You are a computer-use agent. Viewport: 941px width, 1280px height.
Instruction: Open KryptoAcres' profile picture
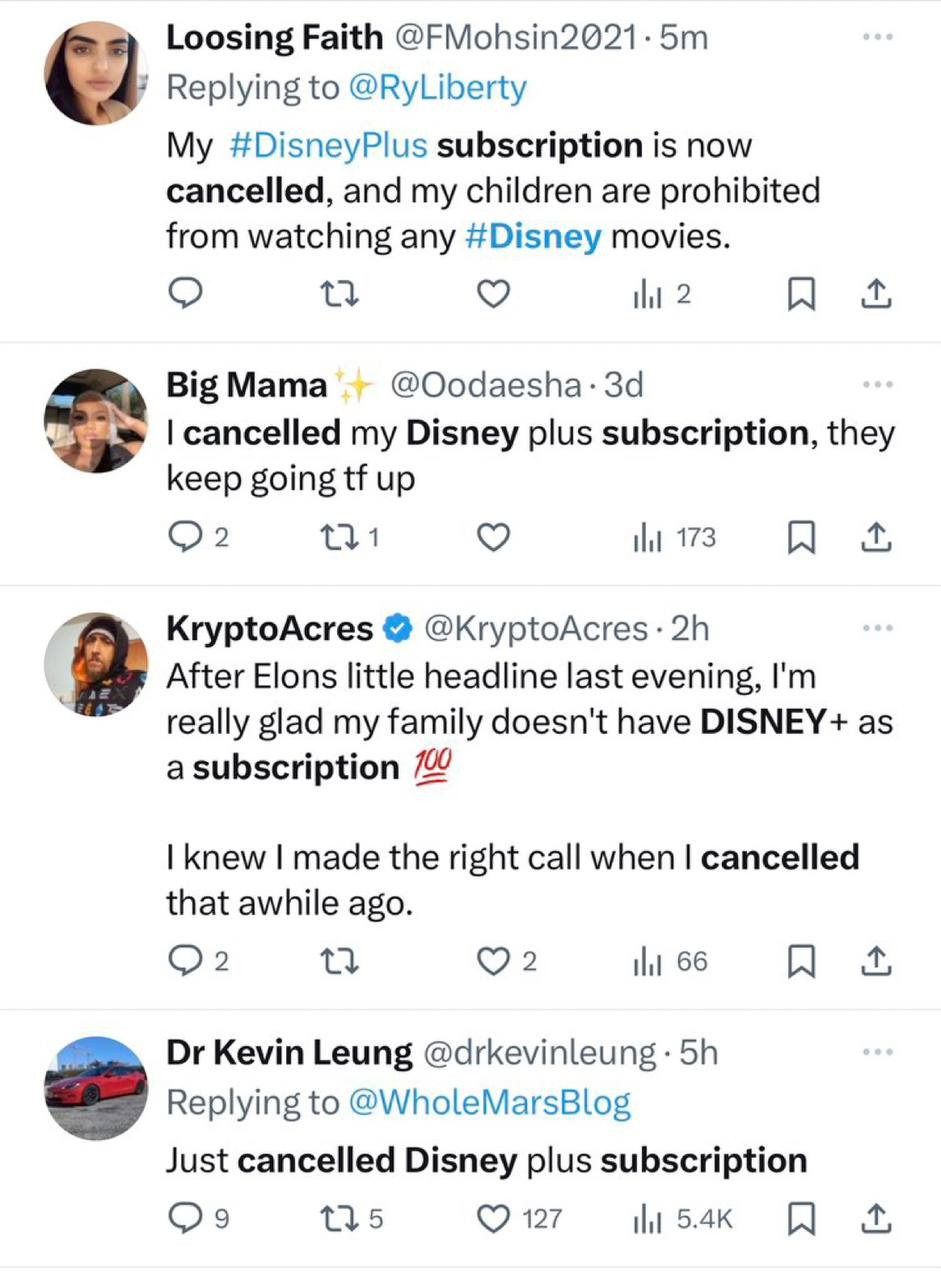coord(97,663)
